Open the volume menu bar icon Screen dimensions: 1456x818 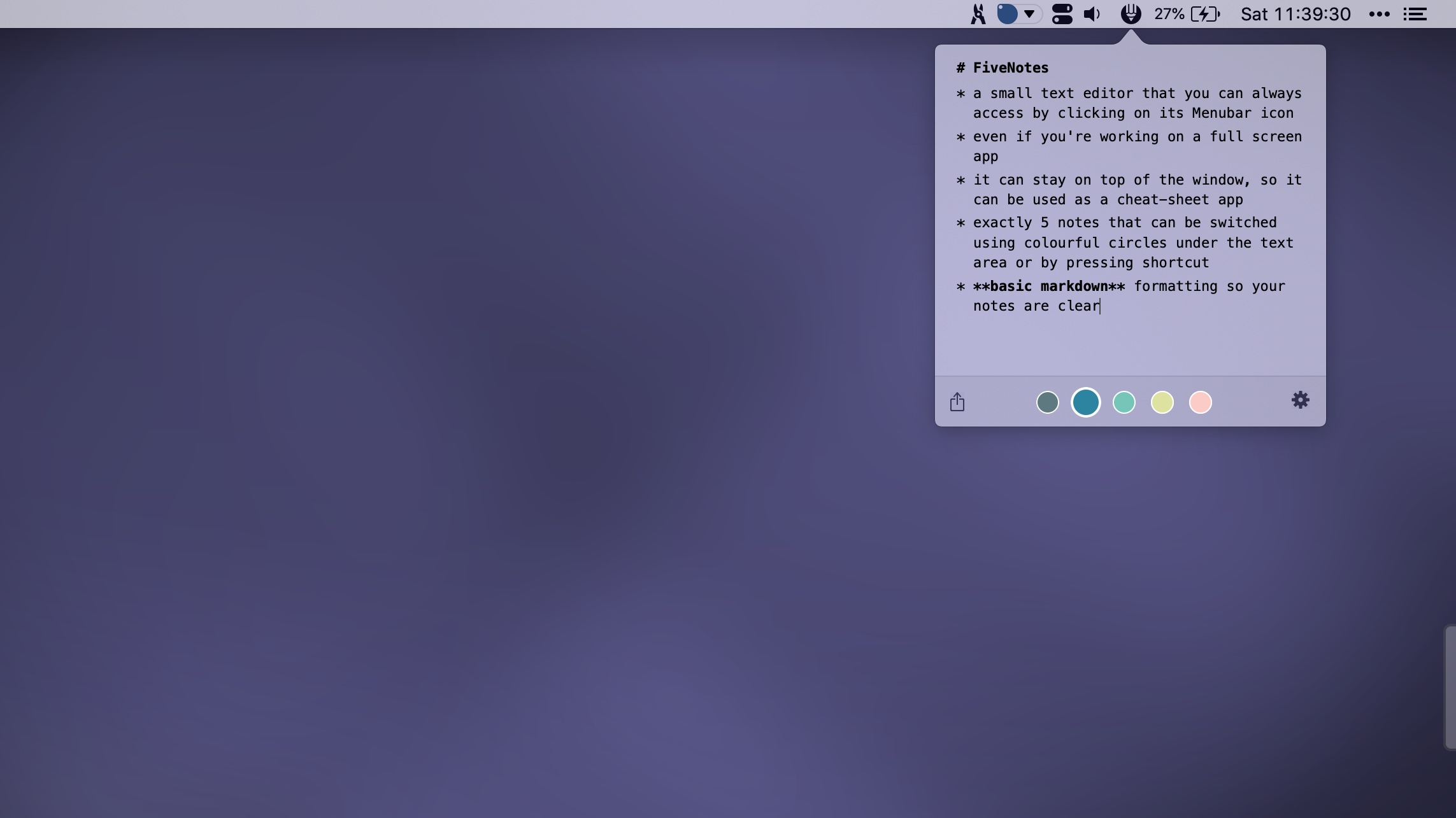1092,14
